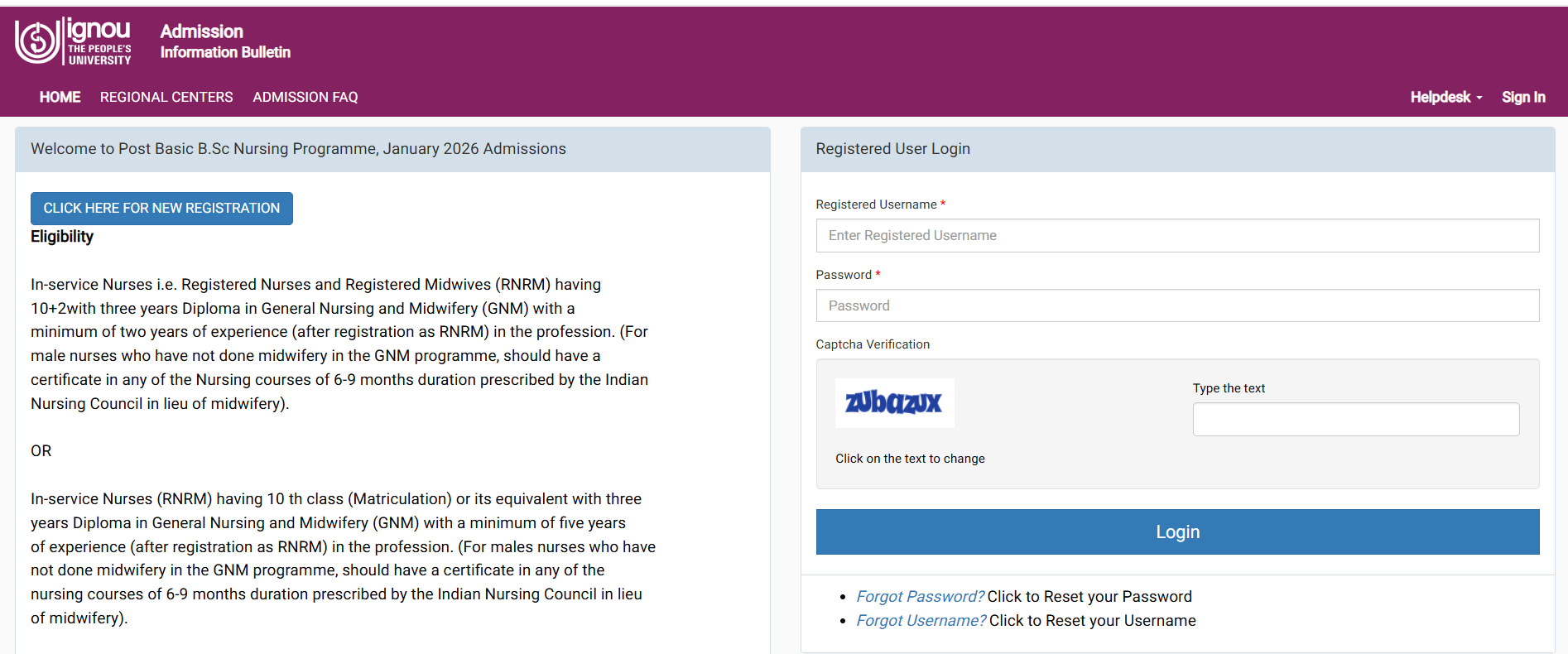Click the Registered User Login panel header
Screen dimensions: 1568x654
892,149
